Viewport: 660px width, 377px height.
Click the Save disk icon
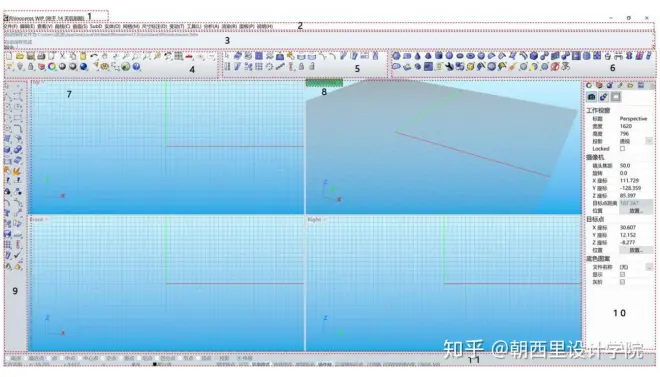[x=30, y=56]
